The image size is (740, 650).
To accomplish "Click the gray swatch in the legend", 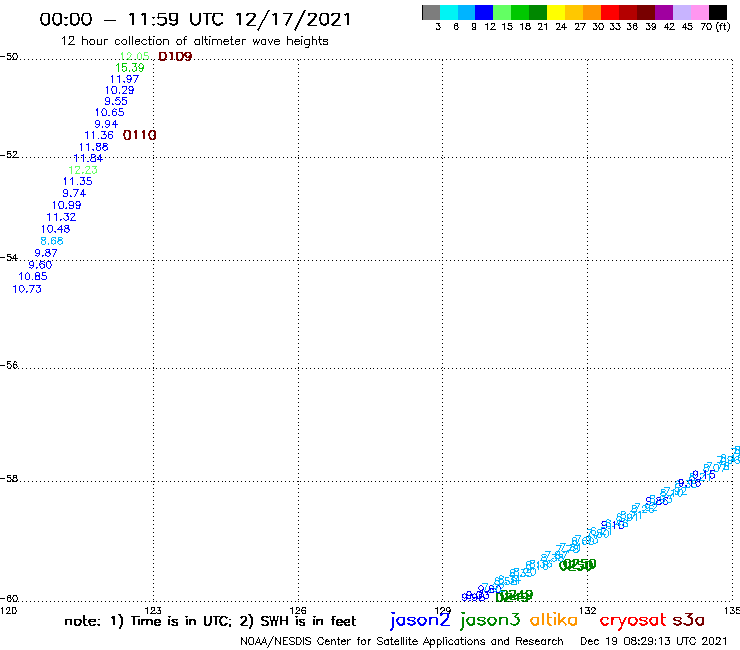I will tap(431, 12).
